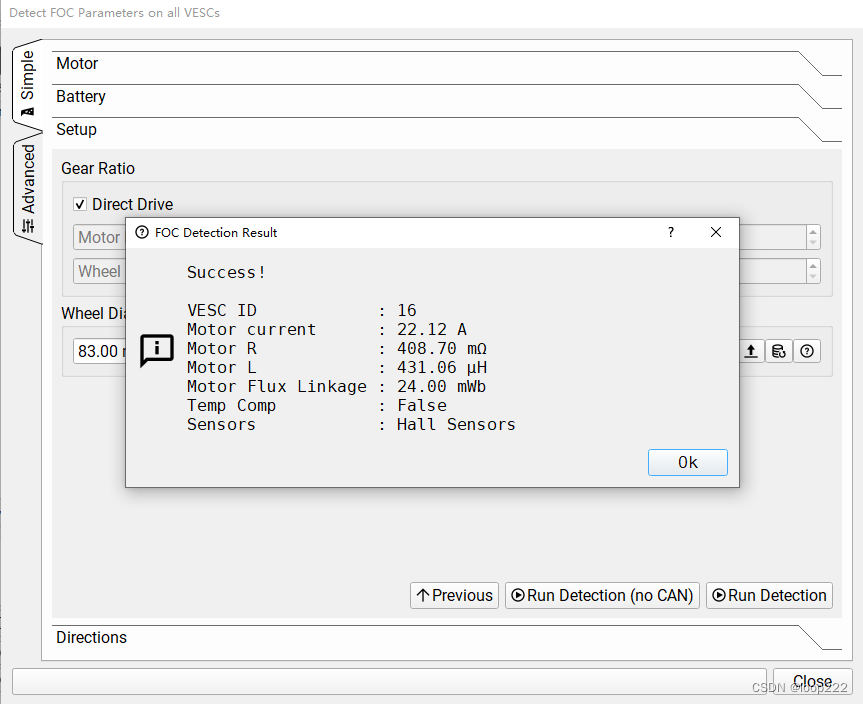Click the upload arrow icon button

(751, 351)
